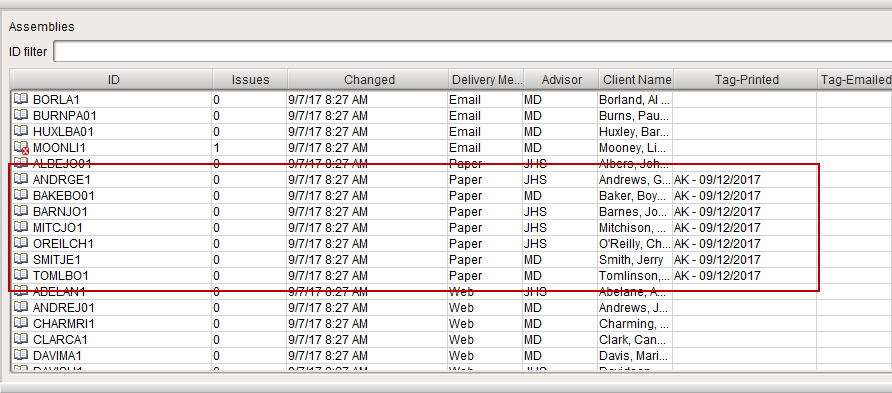The height and width of the screenshot is (393, 892).
Task: Sort by the Client Name header
Action: 637,80
